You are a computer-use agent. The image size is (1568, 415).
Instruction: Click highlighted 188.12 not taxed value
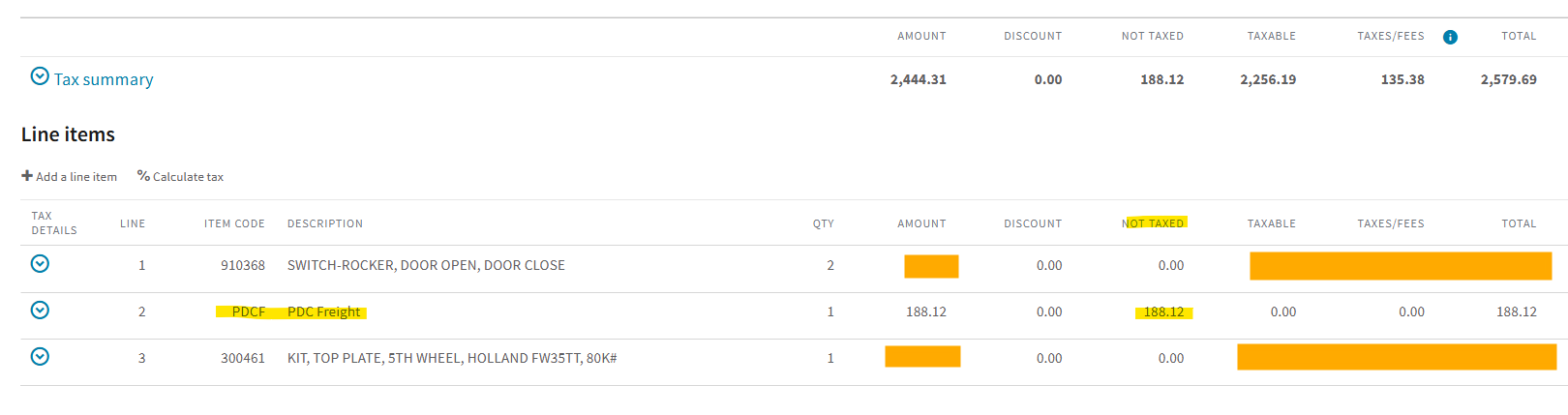coord(1163,311)
